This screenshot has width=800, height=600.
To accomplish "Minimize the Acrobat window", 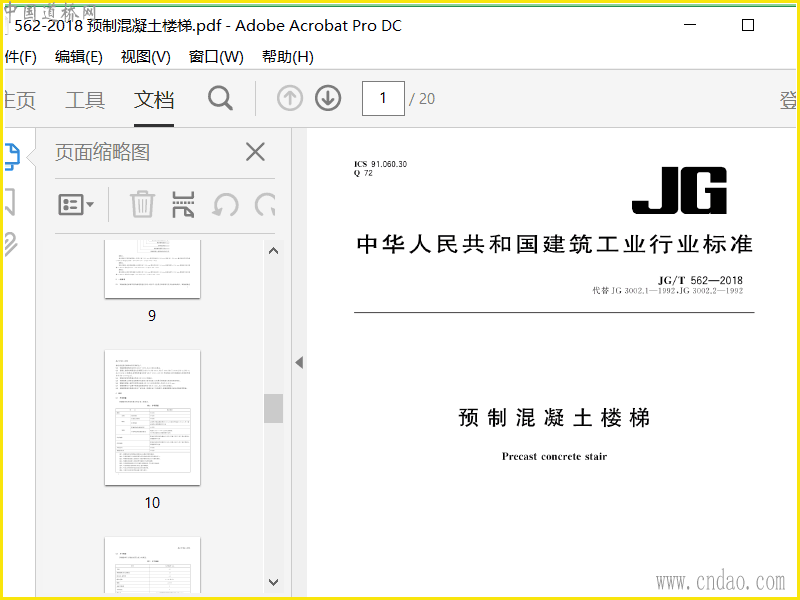I will pos(690,24).
